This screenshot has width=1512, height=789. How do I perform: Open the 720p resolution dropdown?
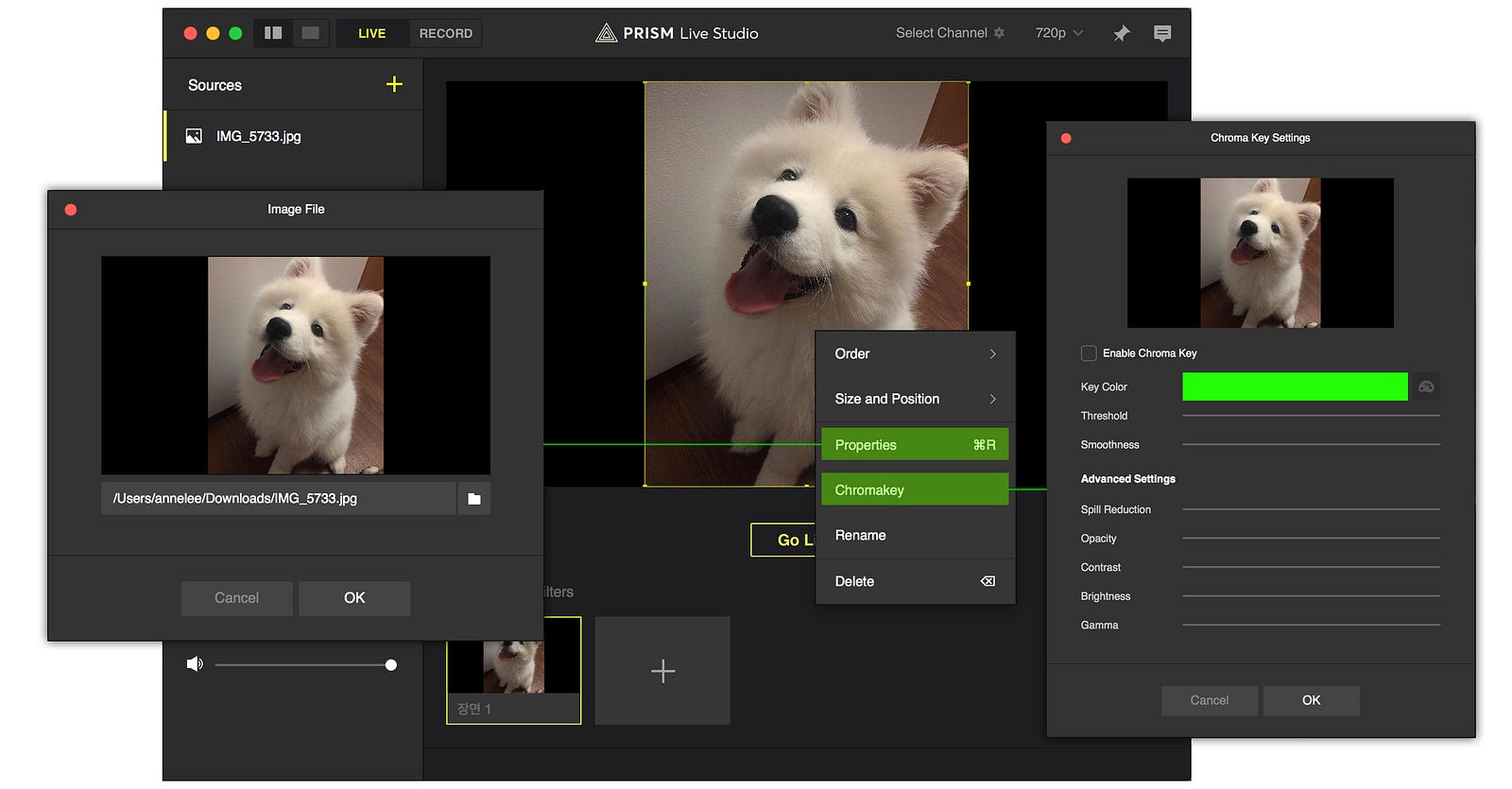tap(1058, 33)
